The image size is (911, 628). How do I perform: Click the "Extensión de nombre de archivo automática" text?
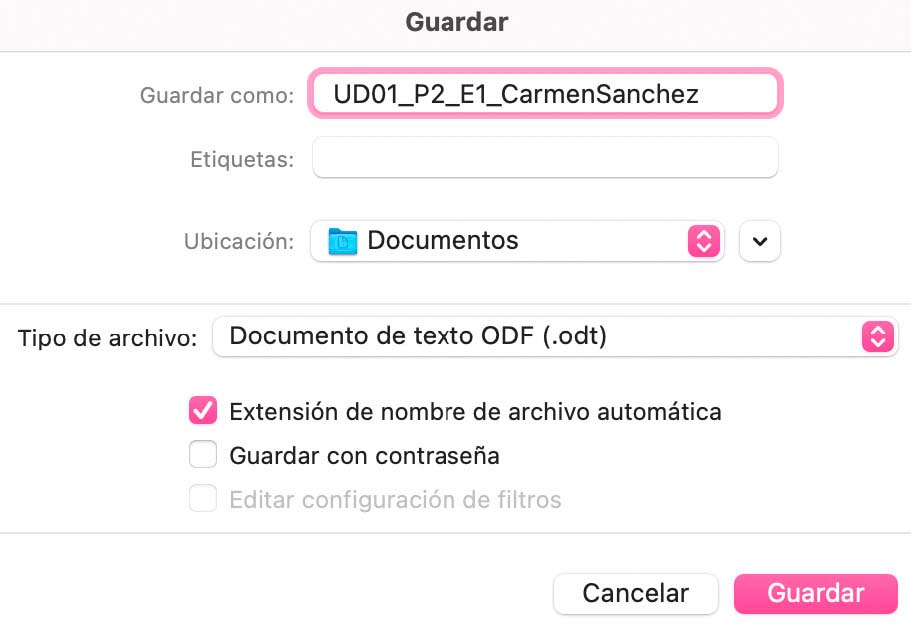[475, 411]
